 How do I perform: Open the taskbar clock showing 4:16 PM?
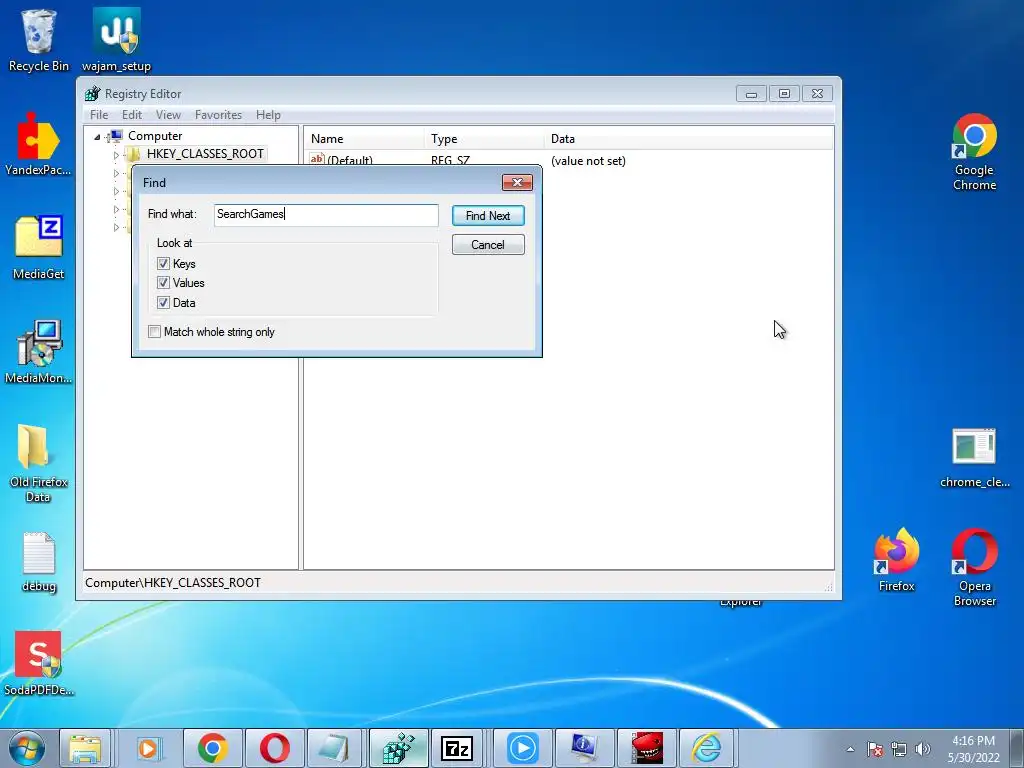click(973, 749)
